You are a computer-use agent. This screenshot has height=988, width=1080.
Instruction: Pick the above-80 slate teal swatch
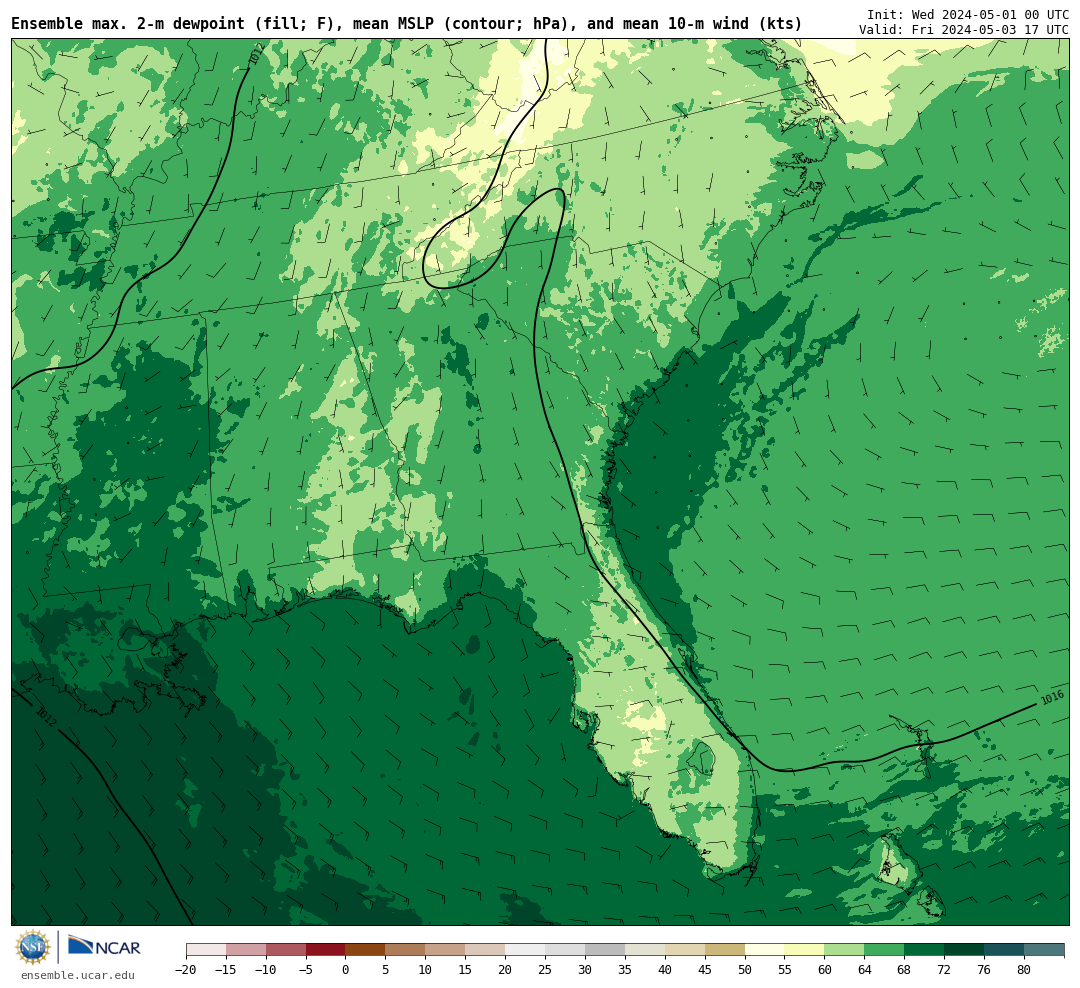point(1045,950)
